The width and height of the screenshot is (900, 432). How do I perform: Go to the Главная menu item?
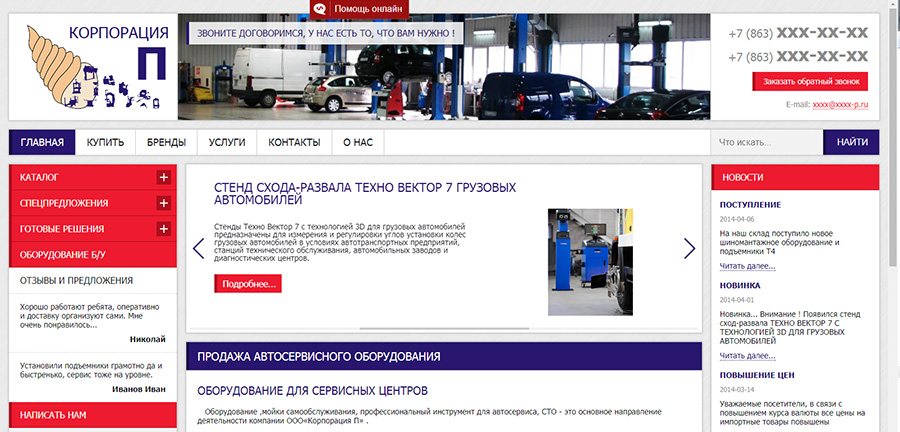[x=42, y=142]
